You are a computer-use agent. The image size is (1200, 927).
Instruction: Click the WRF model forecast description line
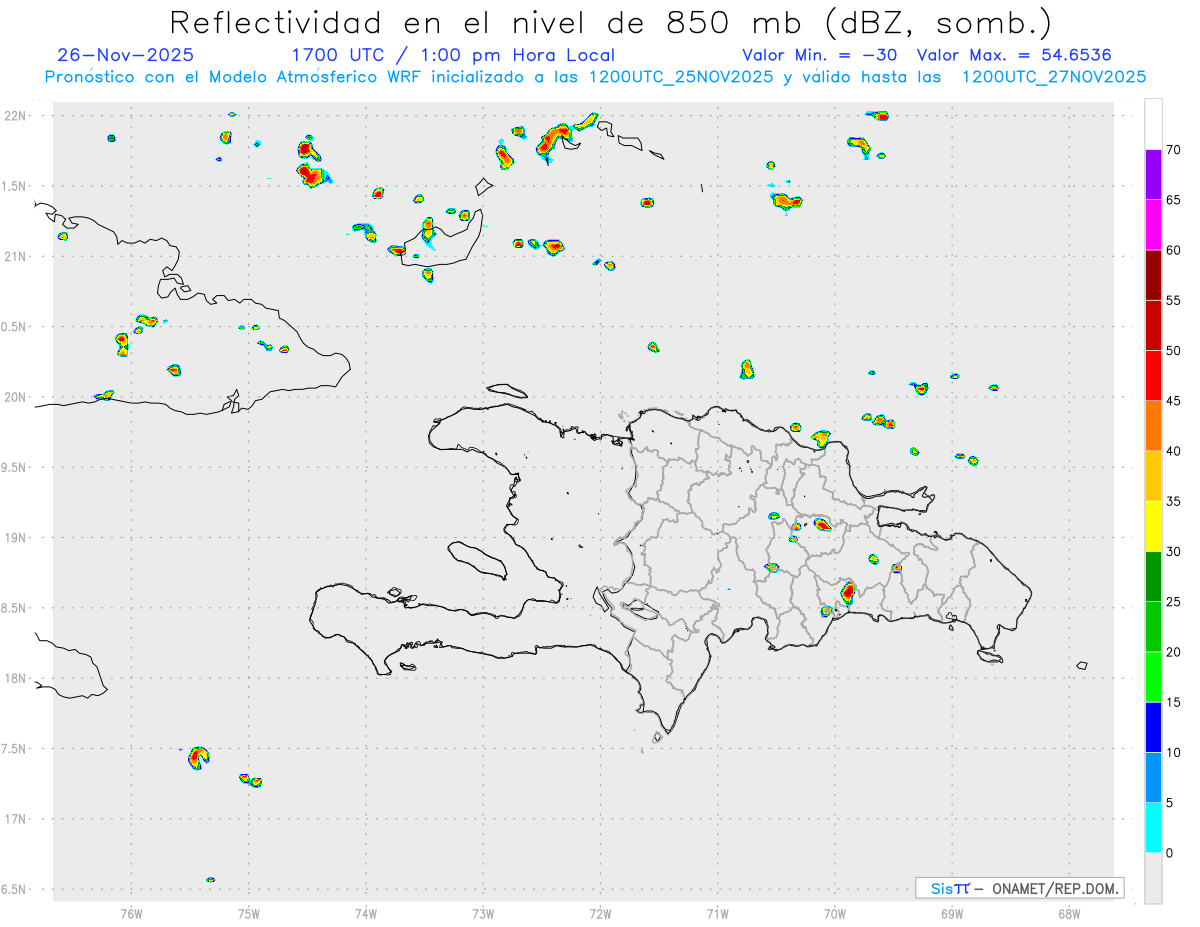click(595, 77)
